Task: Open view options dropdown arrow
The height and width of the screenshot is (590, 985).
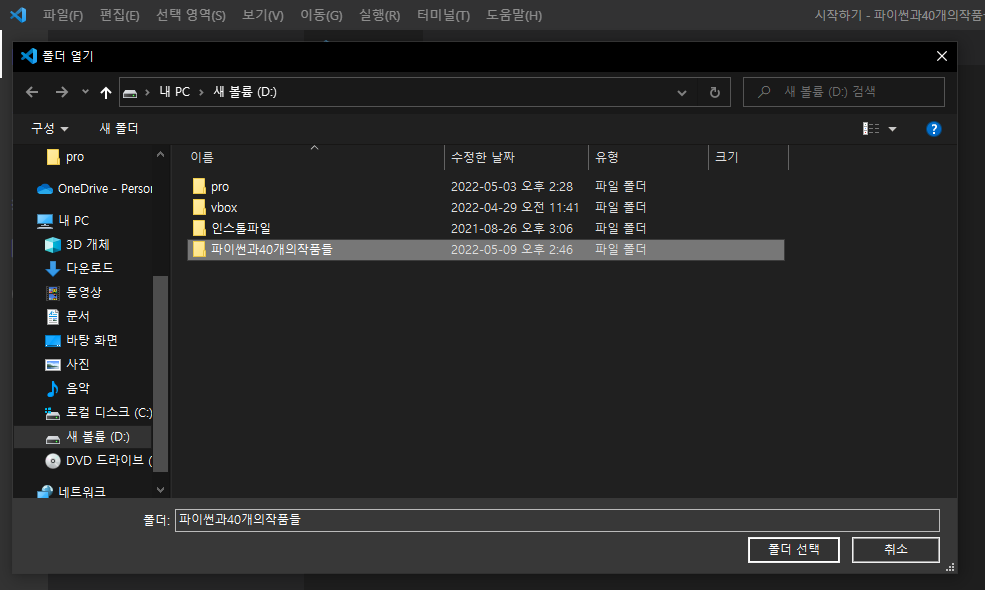Action: 893,129
